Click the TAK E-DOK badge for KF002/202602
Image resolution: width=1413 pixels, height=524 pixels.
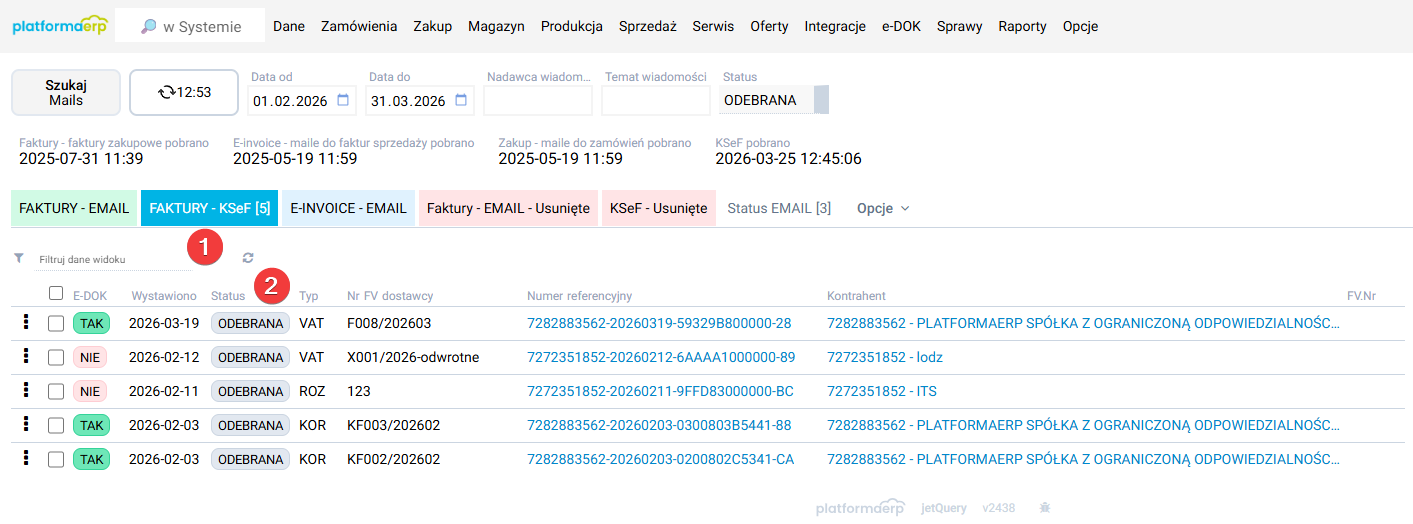coord(91,459)
